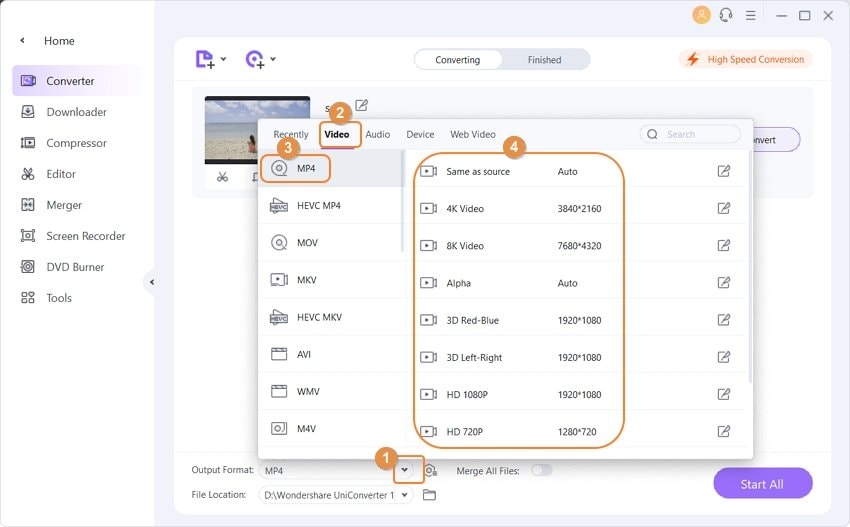The image size is (850, 527).
Task: Go back to Home
Action: 59,41
